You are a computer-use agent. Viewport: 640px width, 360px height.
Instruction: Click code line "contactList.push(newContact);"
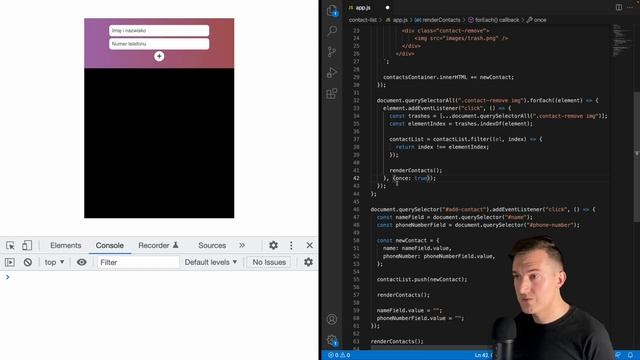[422, 280]
